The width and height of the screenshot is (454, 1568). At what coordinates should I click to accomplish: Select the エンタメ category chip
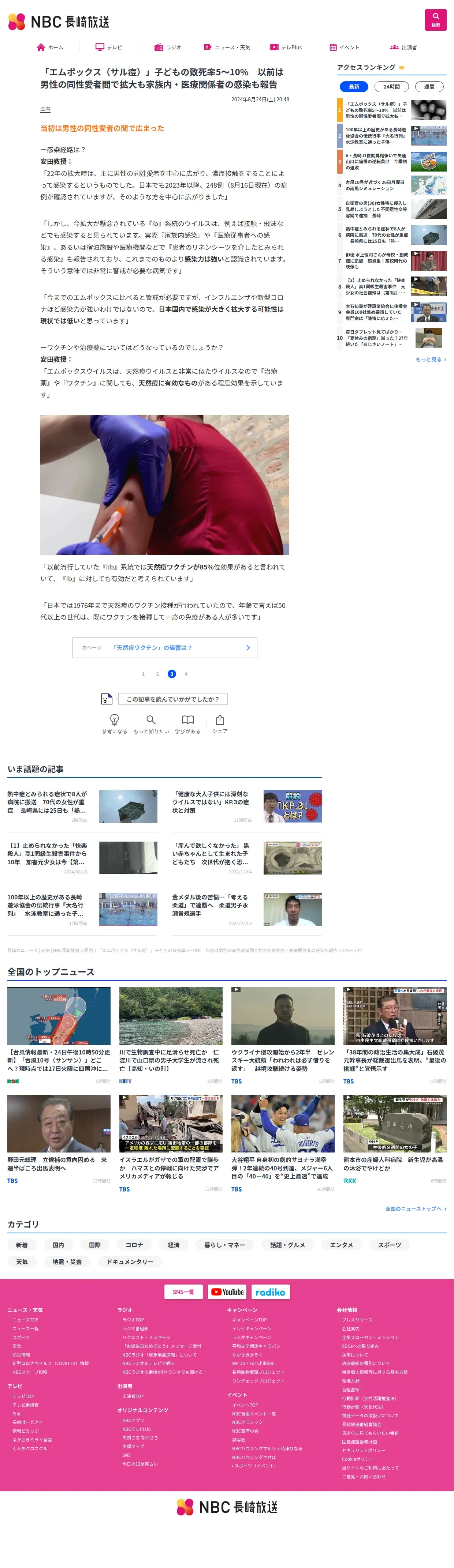click(x=341, y=1245)
